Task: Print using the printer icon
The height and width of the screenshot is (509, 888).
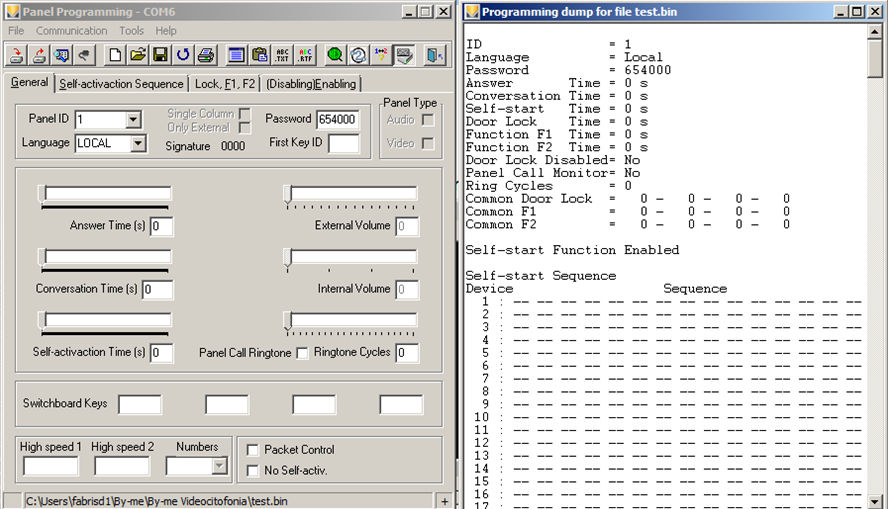Action: click(206, 55)
